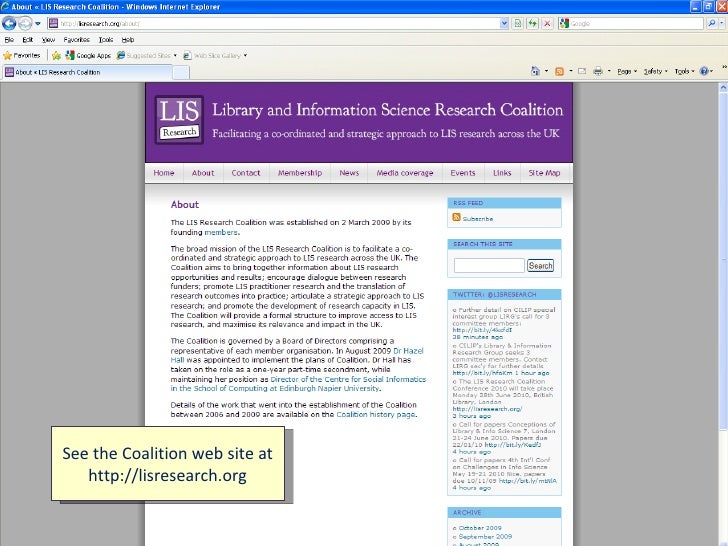Image resolution: width=728 pixels, height=546 pixels.
Task: Click the Compatibility View icon
Action: pos(518,23)
